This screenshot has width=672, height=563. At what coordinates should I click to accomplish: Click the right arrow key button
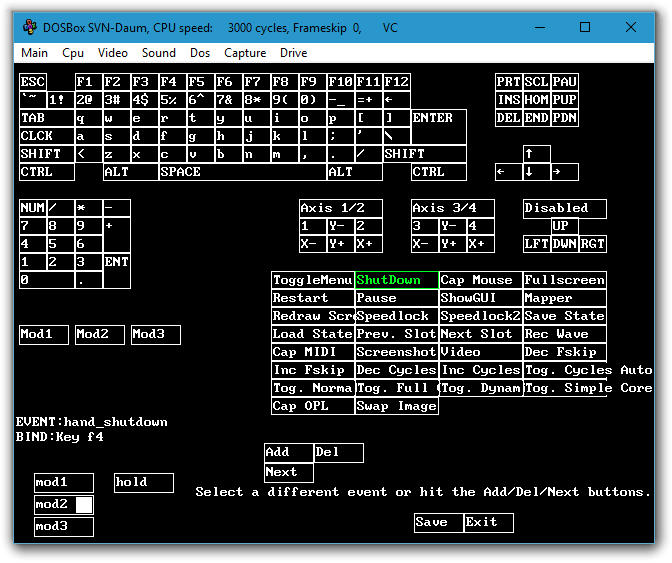(564, 172)
